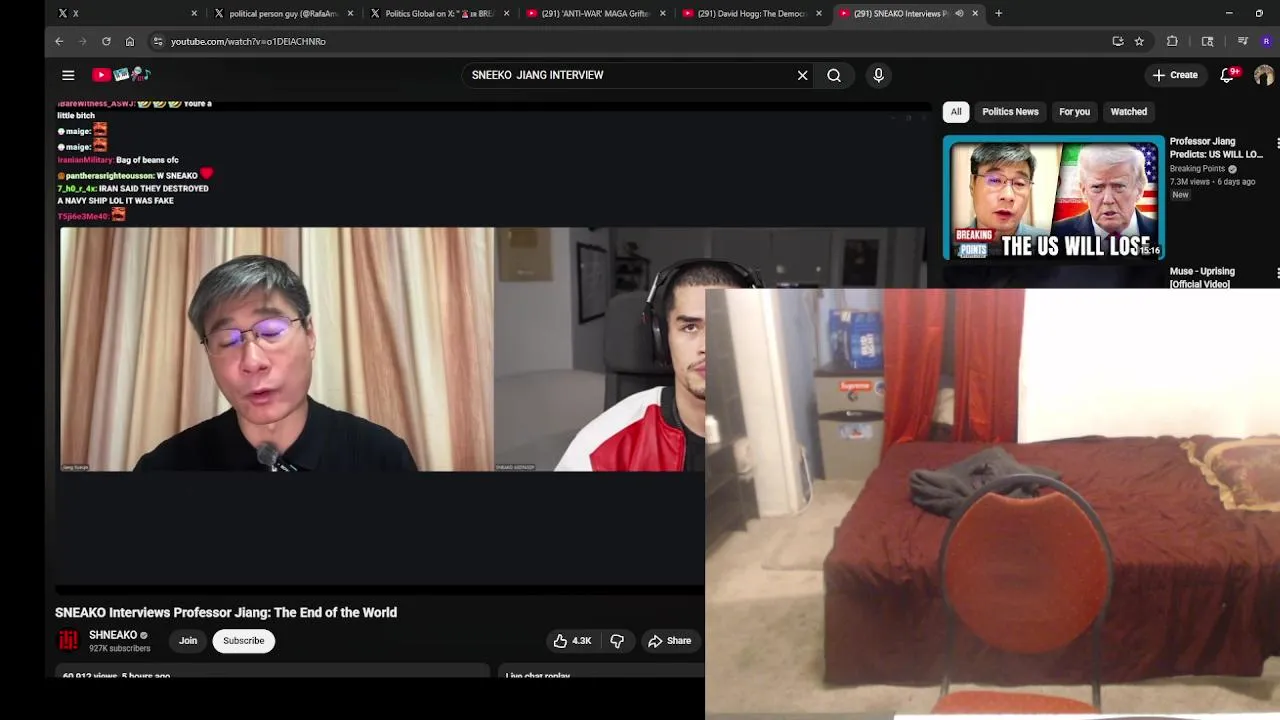Screen dimensions: 1280x720
Task: Open Professor Jiang Predicts video title
Action: pyautogui.click(x=1217, y=148)
